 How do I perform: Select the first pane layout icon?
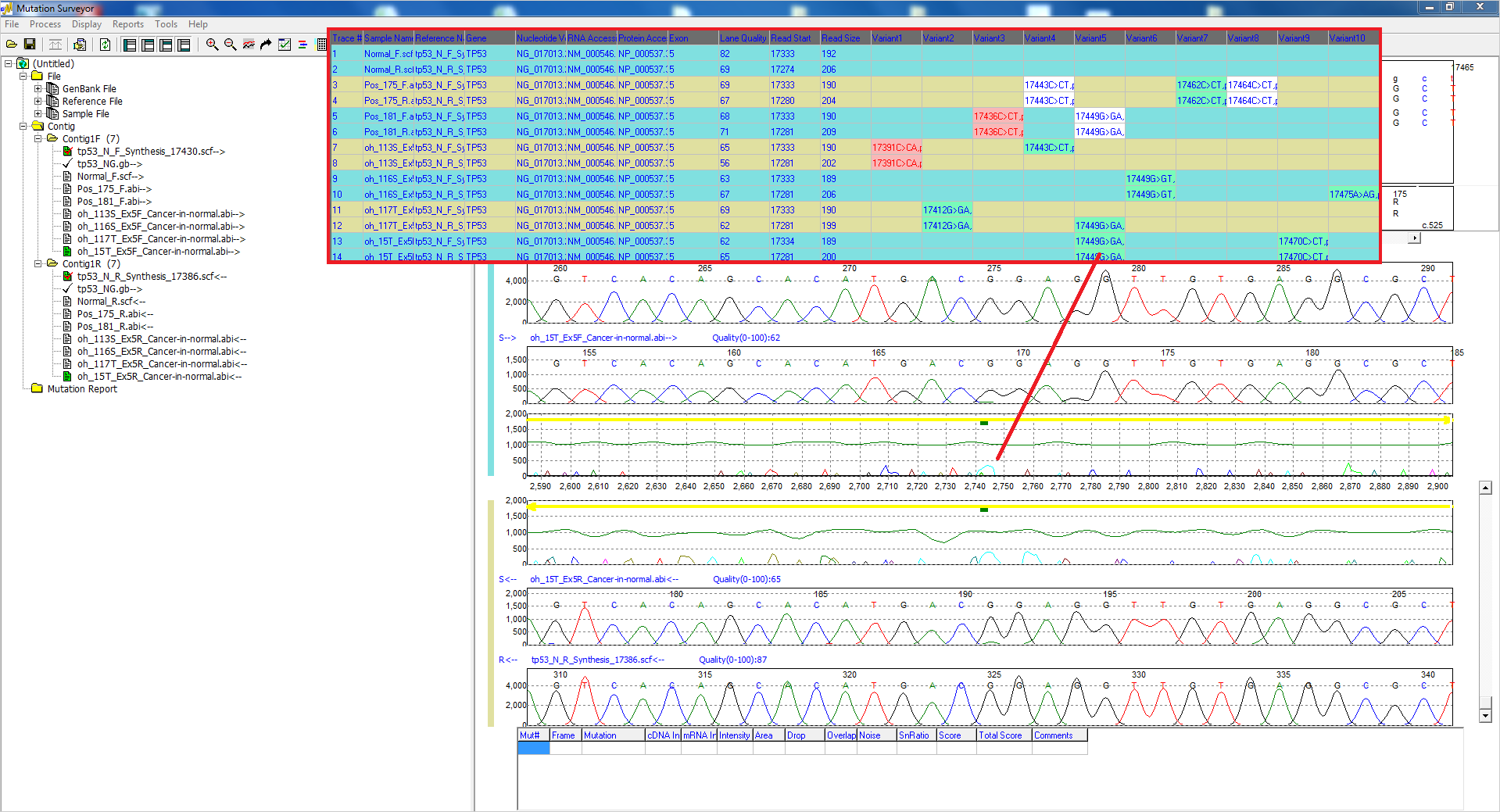tap(130, 45)
